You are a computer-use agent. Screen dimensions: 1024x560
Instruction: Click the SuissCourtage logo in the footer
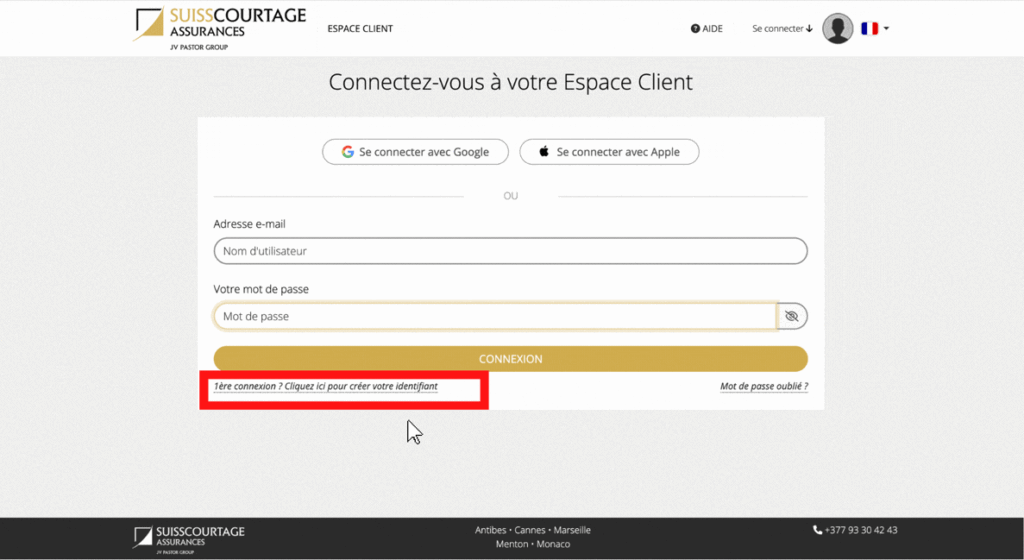[x=189, y=535]
